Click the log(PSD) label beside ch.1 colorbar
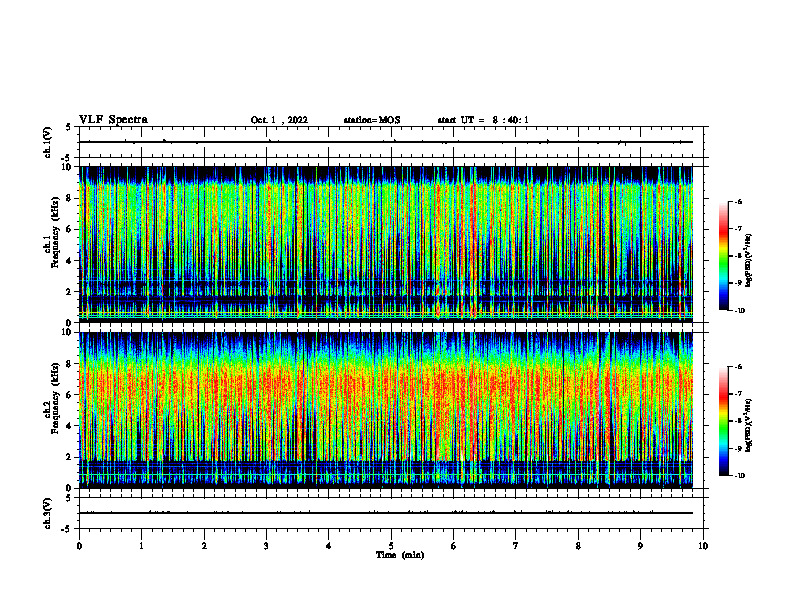This screenshot has width=792, height=612. [750, 261]
